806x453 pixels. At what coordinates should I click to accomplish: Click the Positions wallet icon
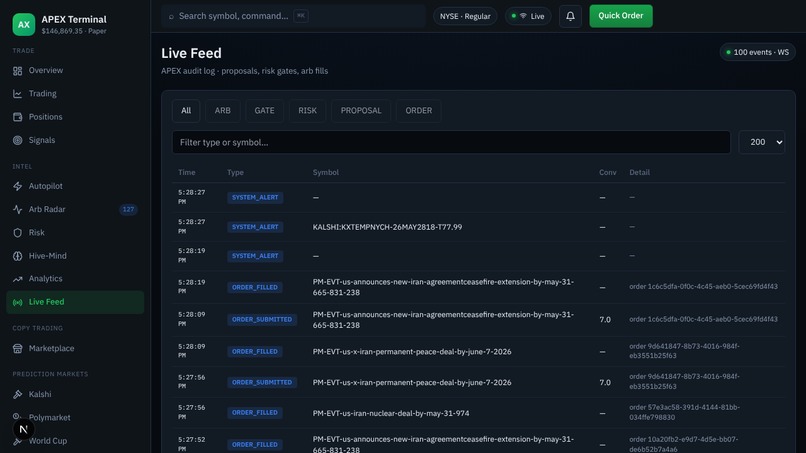(17, 117)
